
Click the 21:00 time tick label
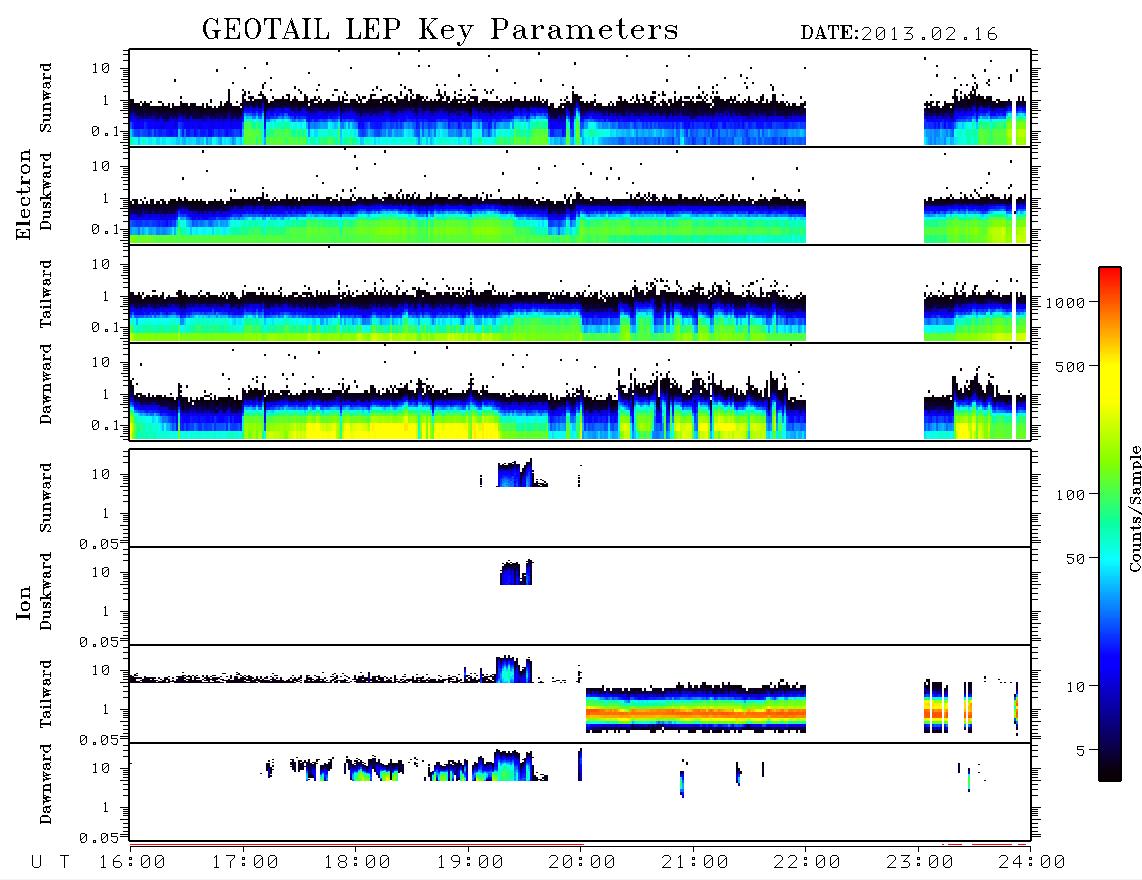tap(695, 862)
